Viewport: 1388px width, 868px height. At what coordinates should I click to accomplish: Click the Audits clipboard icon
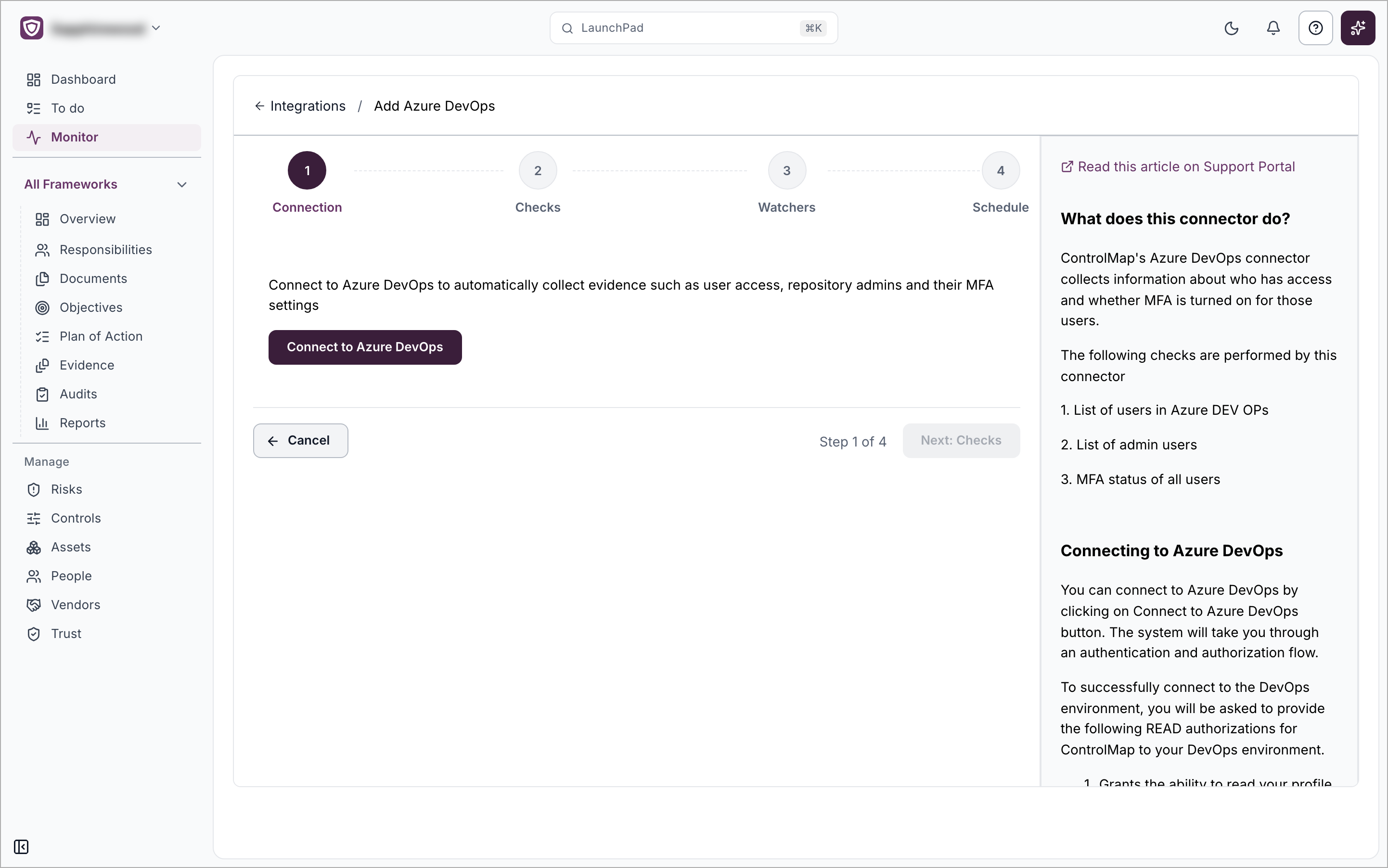42,395
